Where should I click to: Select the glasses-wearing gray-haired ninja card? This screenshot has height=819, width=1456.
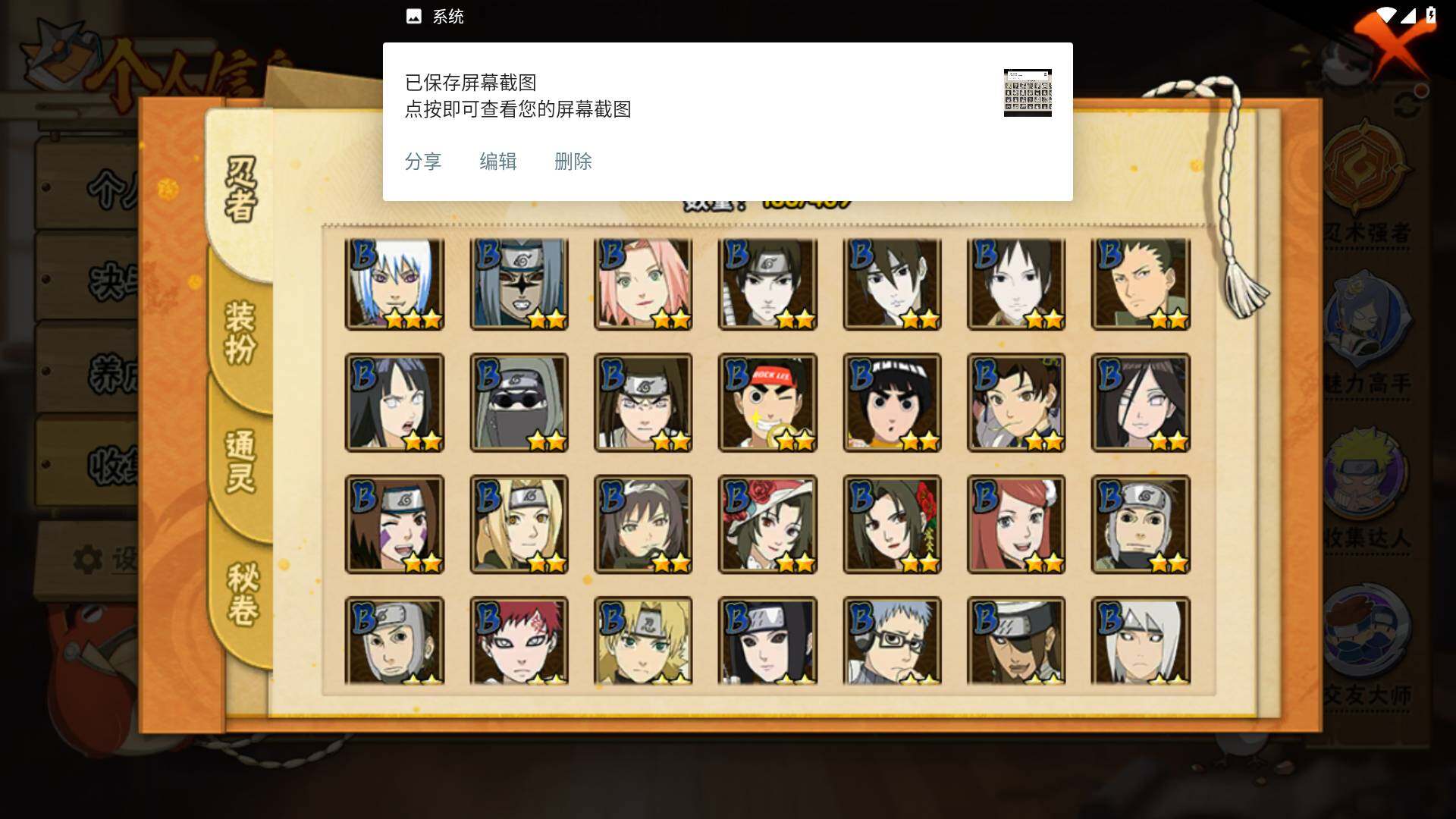(892, 641)
